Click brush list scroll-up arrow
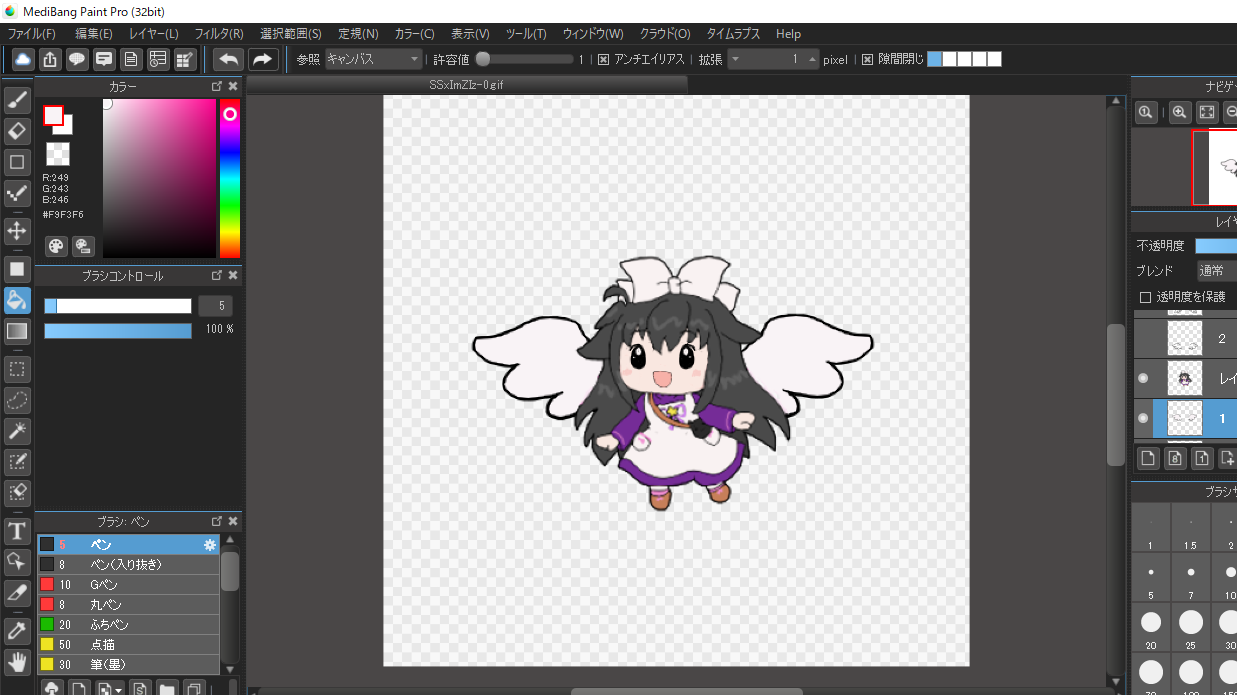The height and width of the screenshot is (695, 1237). (230, 541)
